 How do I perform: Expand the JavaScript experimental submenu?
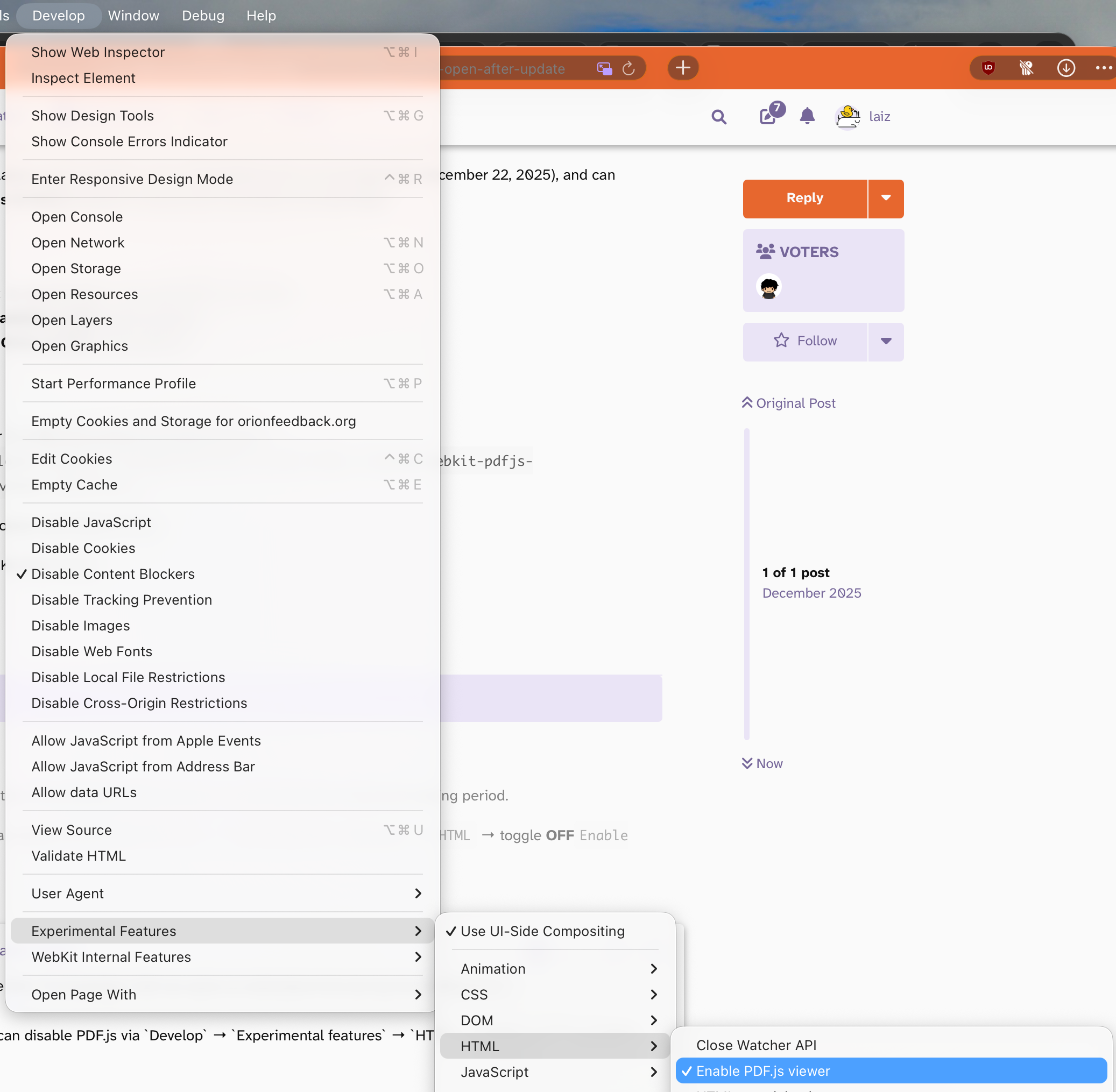point(555,1072)
